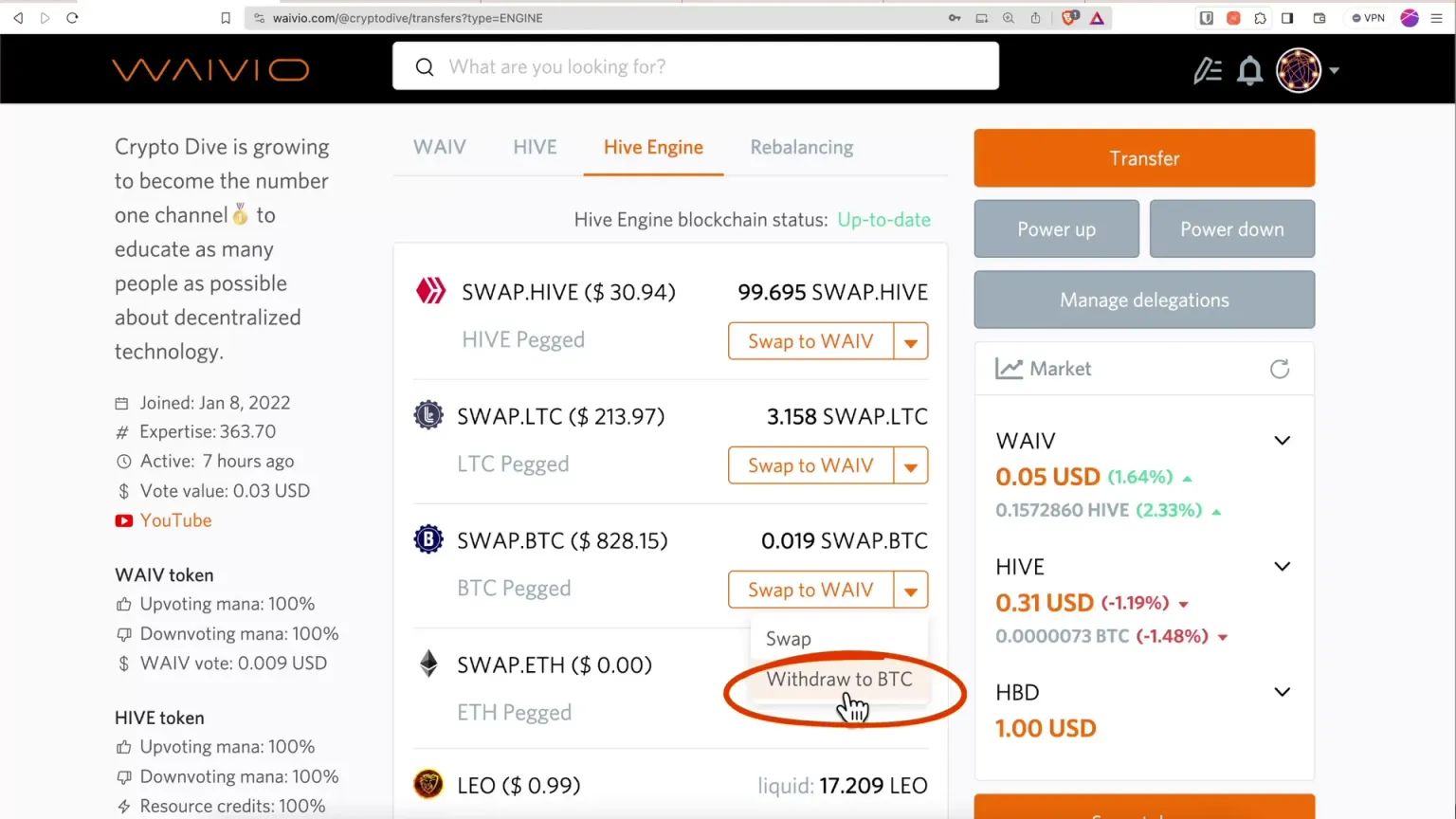This screenshot has height=819, width=1456.
Task: Open the post editor pencil icon
Action: click(x=1208, y=69)
